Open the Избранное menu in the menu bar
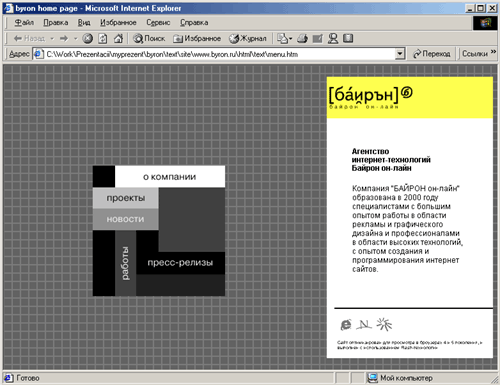500x385 pixels. (118, 22)
